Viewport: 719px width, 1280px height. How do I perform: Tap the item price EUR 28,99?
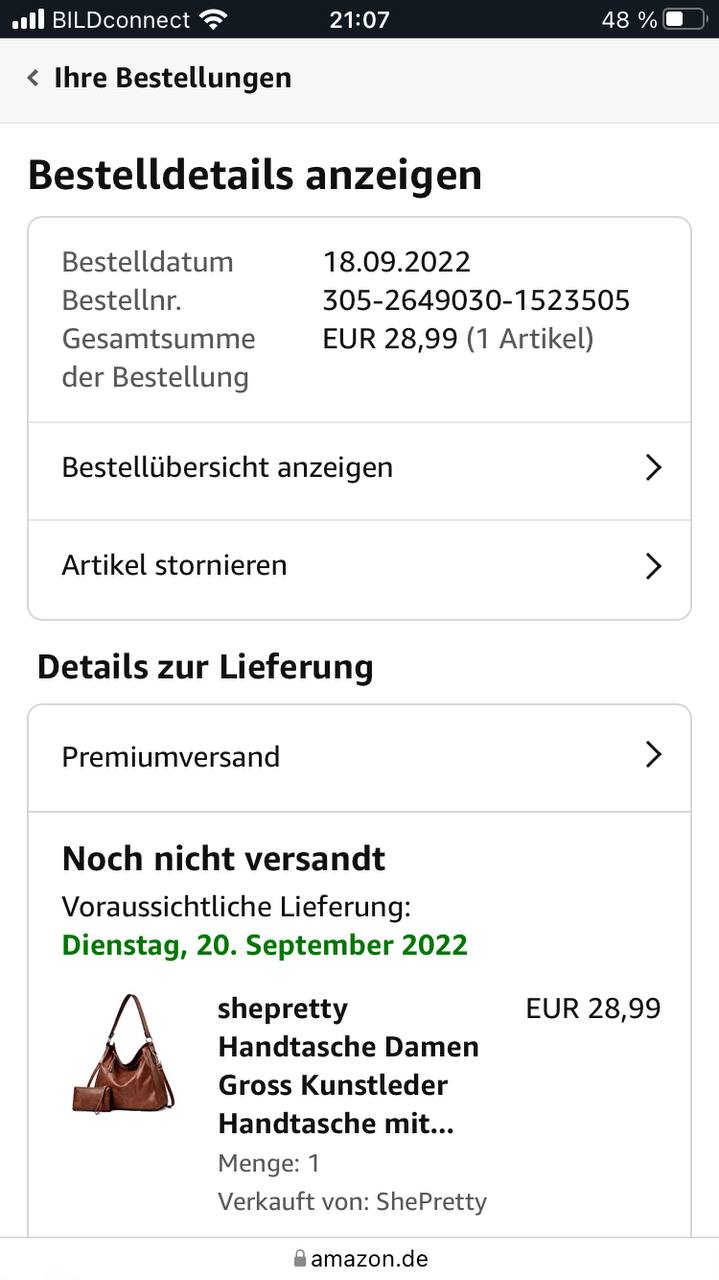tap(593, 1008)
